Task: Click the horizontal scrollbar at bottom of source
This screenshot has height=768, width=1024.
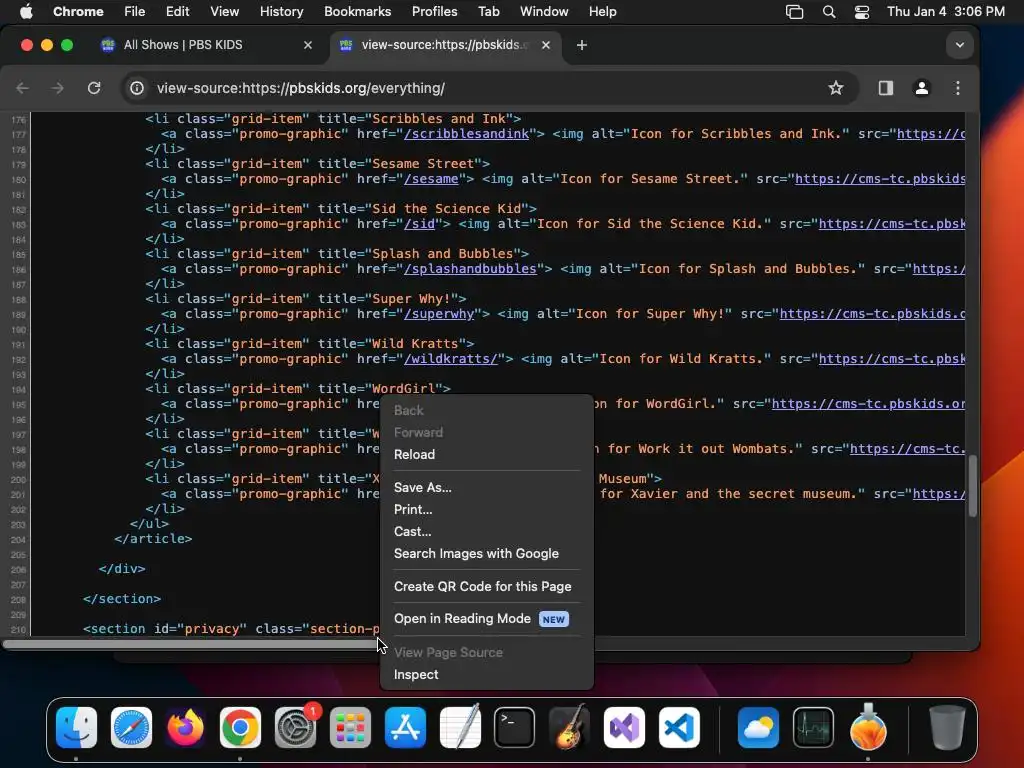Action: [189, 645]
